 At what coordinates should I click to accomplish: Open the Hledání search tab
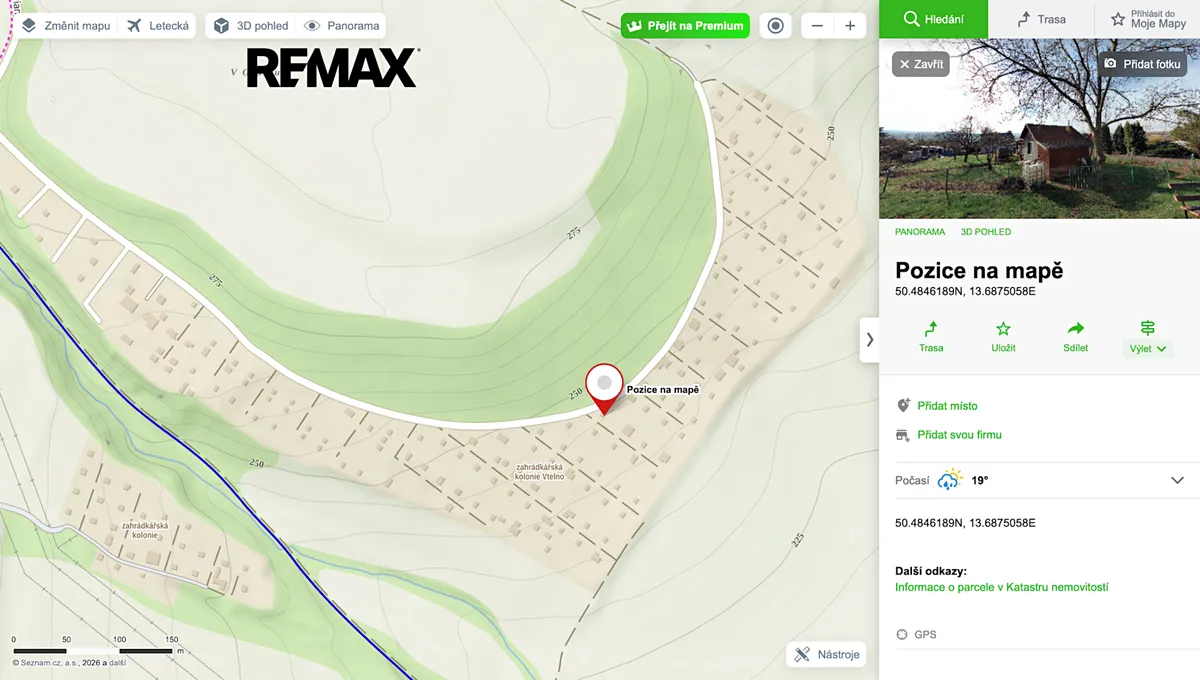click(x=934, y=19)
